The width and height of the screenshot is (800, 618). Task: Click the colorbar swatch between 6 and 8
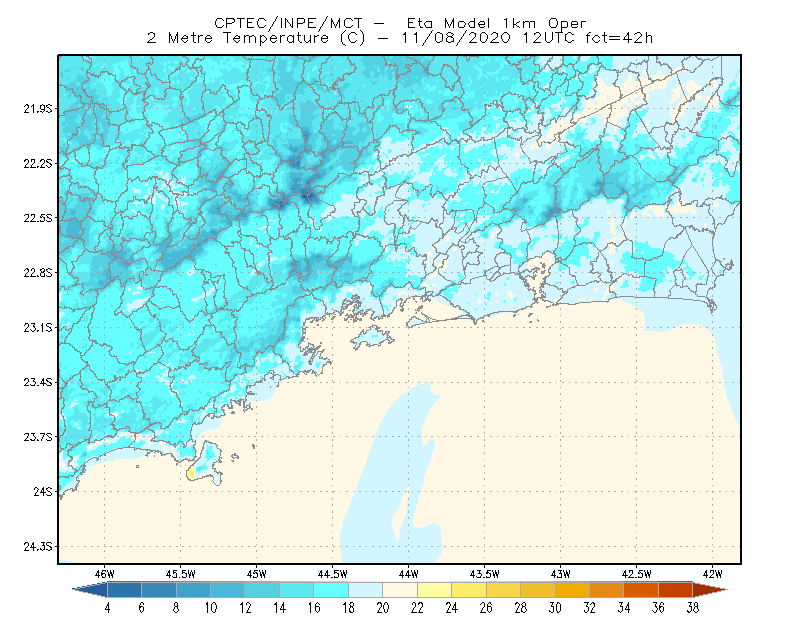159,590
